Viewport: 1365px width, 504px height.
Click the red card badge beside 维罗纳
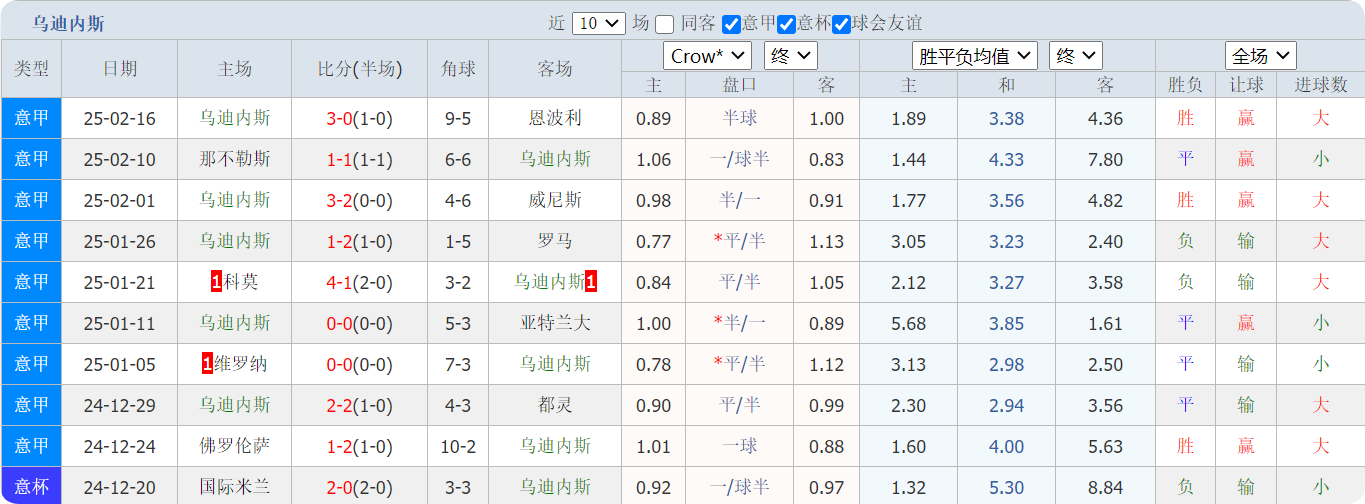click(207, 364)
